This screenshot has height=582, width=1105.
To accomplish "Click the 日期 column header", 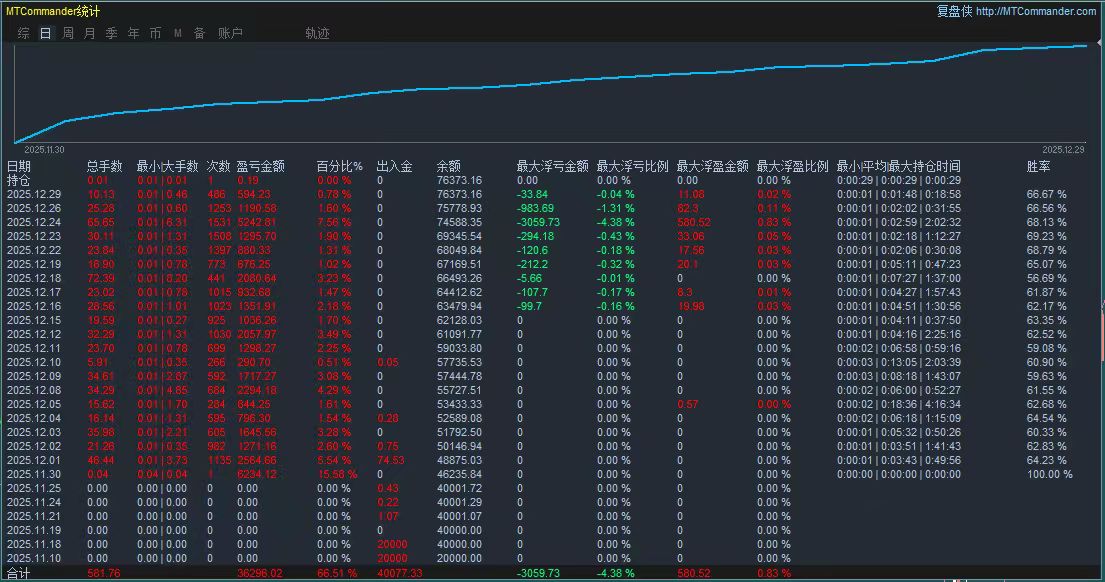I will 19,166.
